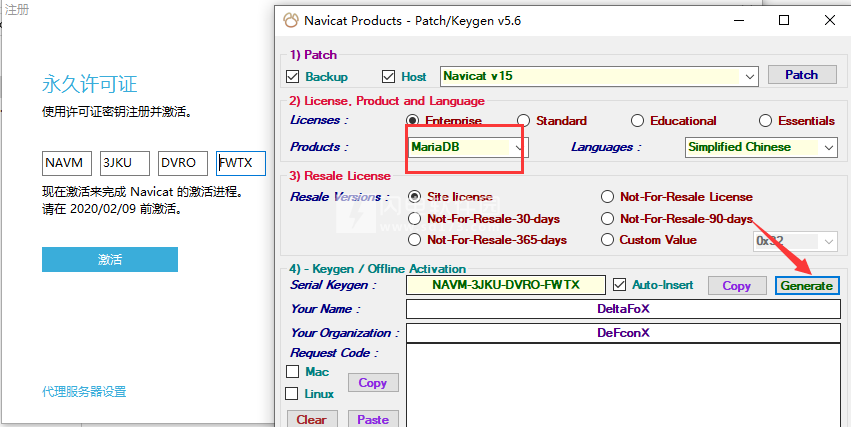The image size is (851, 427).
Task: Click inside the Request Code text area
Action: coord(623,385)
